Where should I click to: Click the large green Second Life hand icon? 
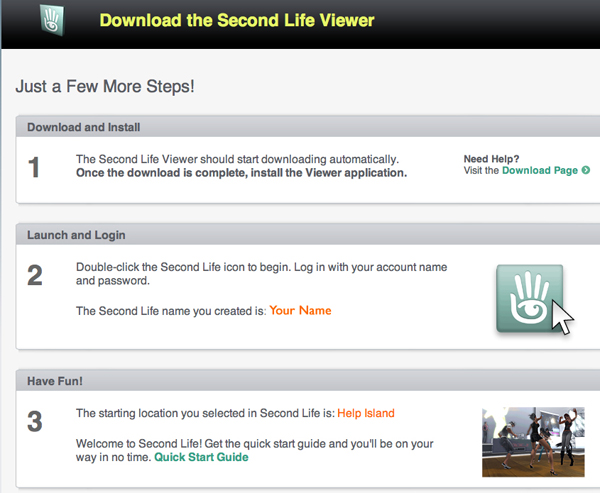(527, 297)
